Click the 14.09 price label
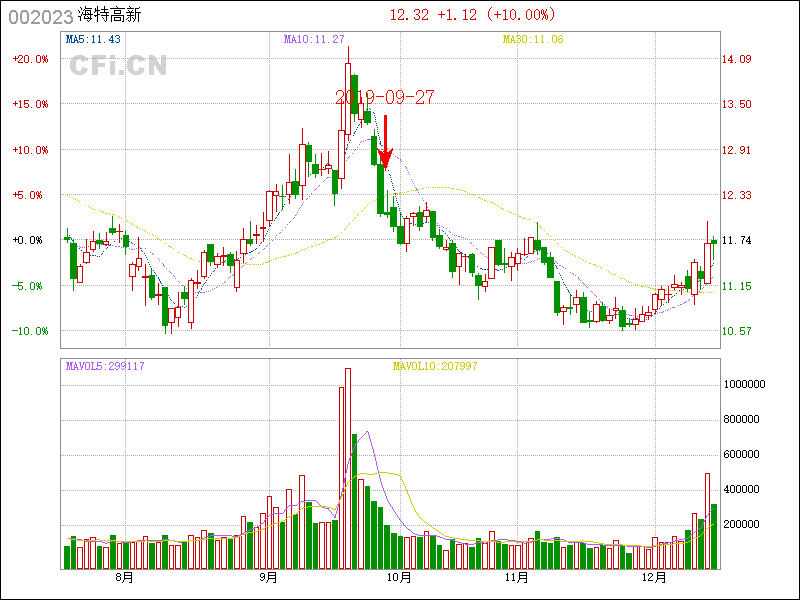Image resolution: width=800 pixels, height=600 pixels. (736, 59)
